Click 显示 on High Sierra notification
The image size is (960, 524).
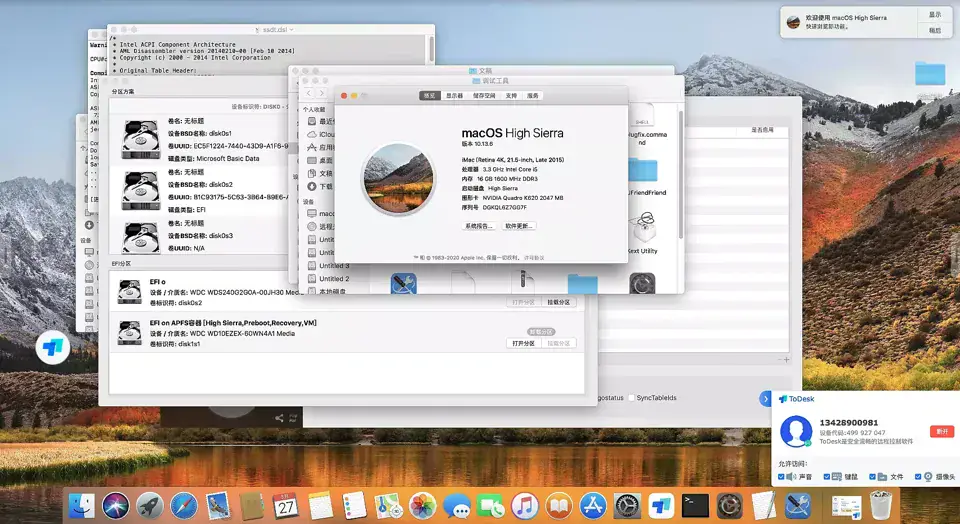point(935,15)
